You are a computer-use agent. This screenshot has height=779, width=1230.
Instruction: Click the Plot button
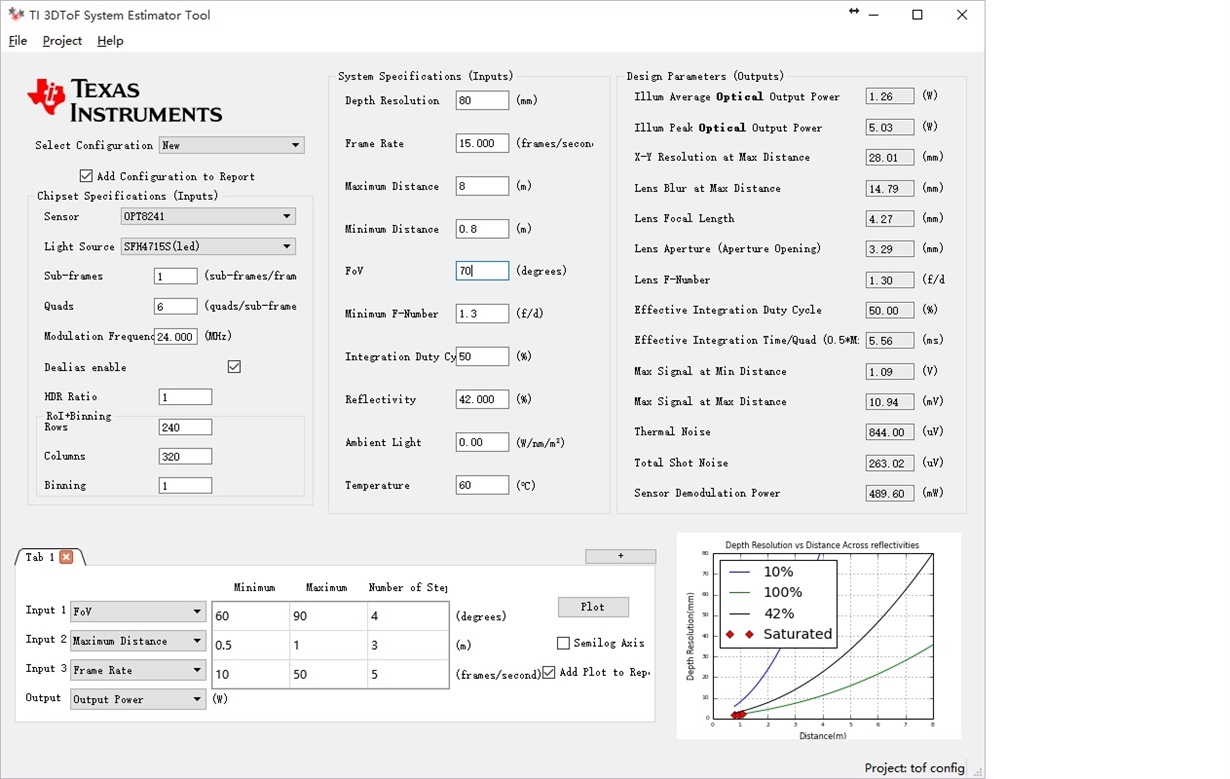pyautogui.click(x=593, y=607)
